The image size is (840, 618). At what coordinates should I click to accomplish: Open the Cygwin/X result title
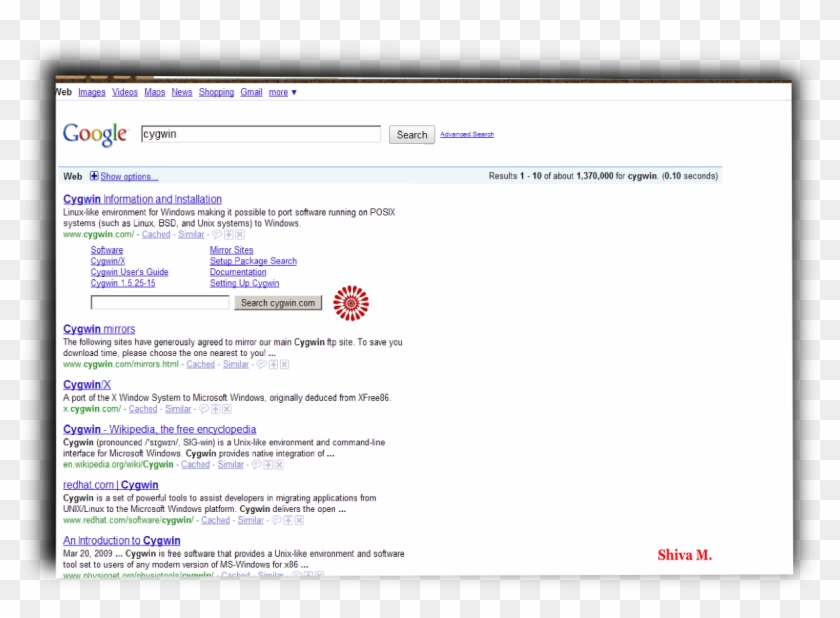[87, 385]
